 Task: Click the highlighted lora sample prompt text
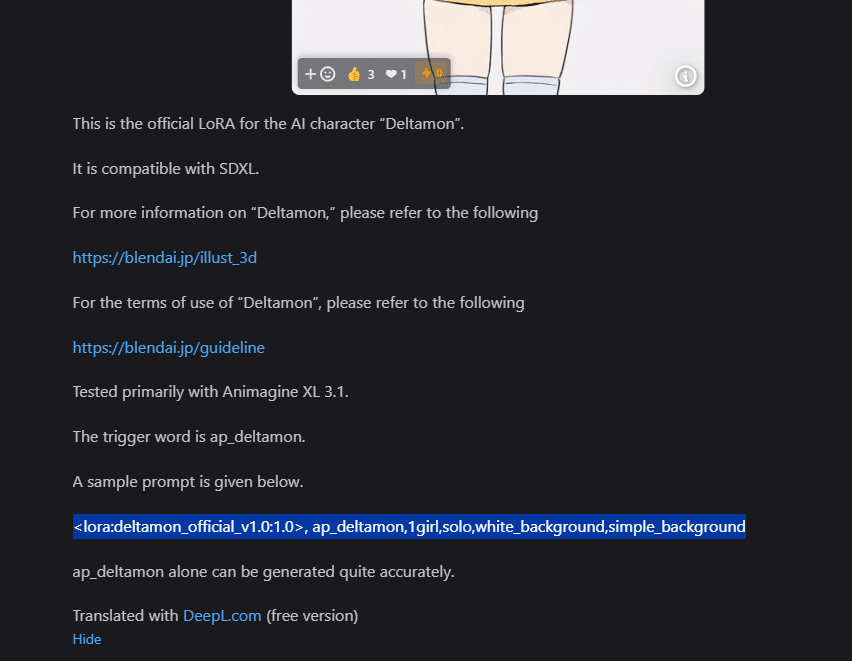tap(409, 527)
